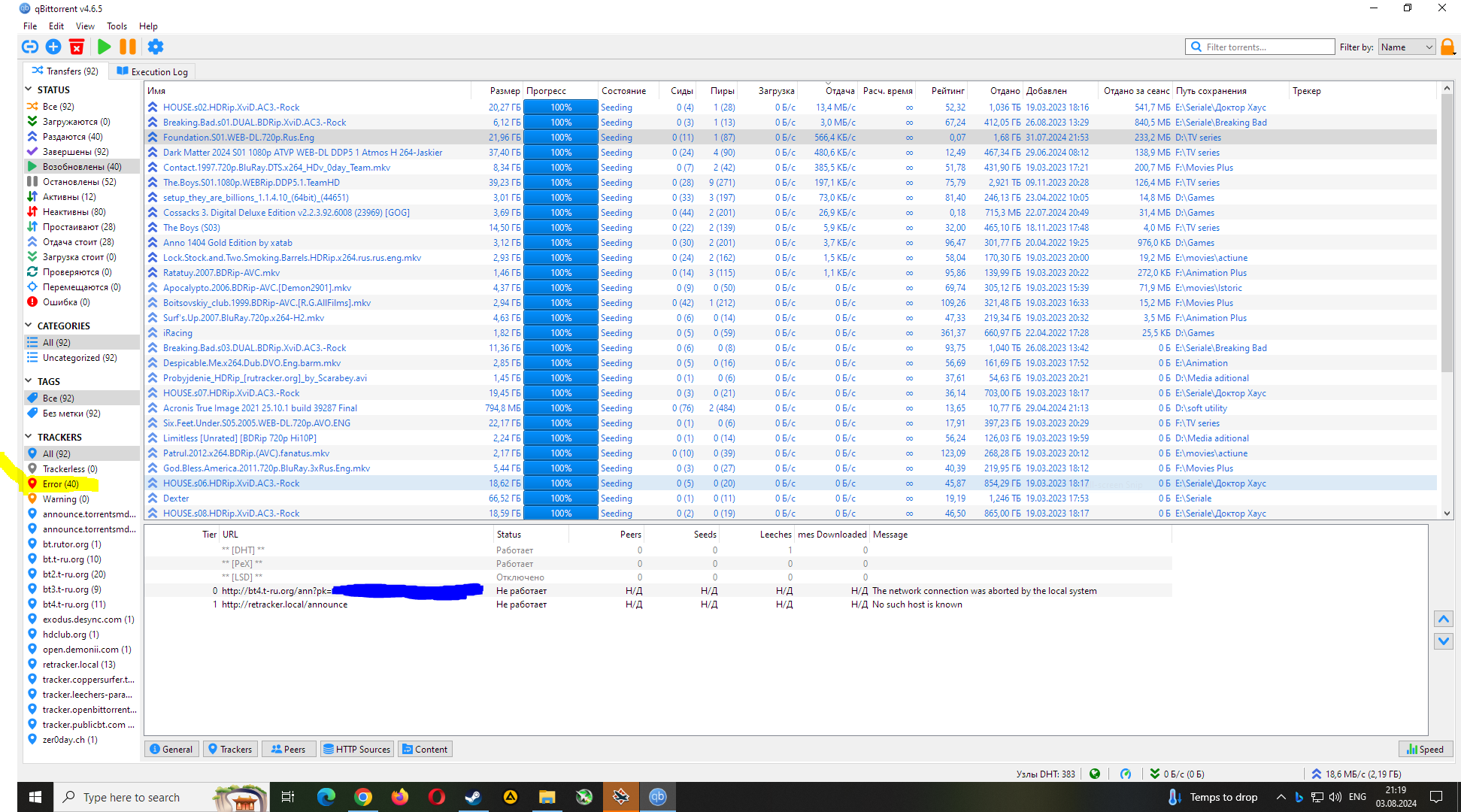Select torrent Breaking.Bad.s01.DUAL.BDRip.XviD.AC3.-Rock
Screen dimensions: 1461x812
pos(790,122)
